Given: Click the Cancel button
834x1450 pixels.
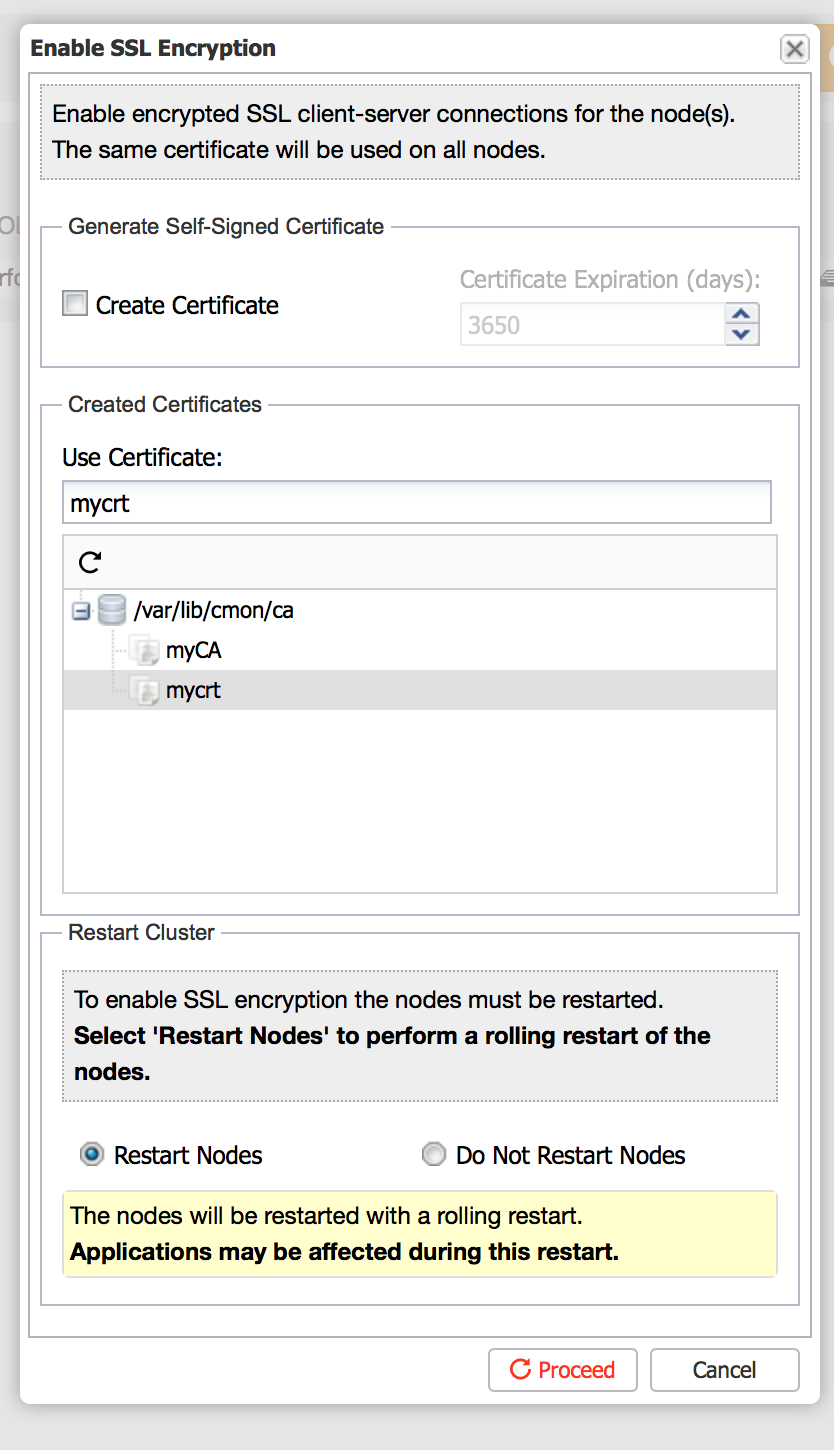Looking at the screenshot, I should (725, 1370).
